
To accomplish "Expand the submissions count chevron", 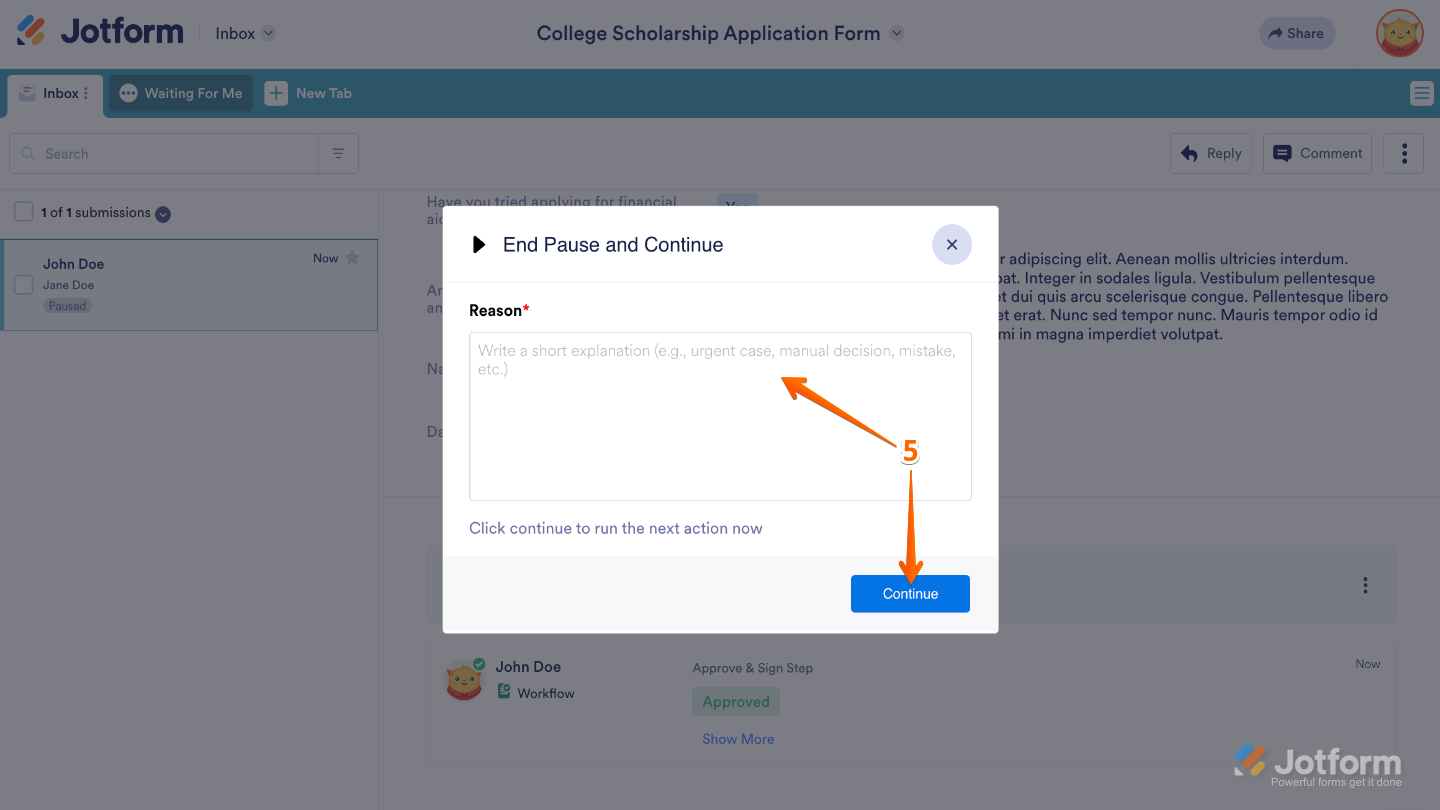I will coord(161,213).
